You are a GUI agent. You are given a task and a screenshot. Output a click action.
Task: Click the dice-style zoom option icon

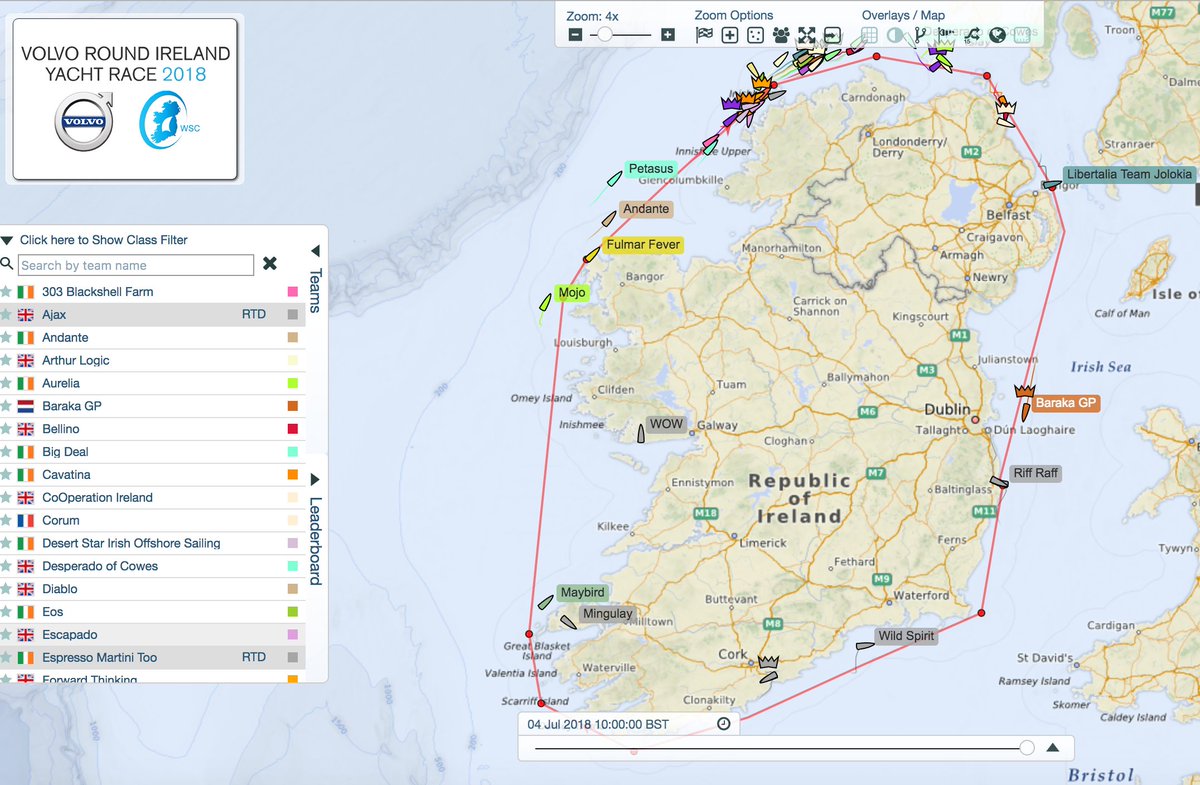pyautogui.click(x=756, y=35)
